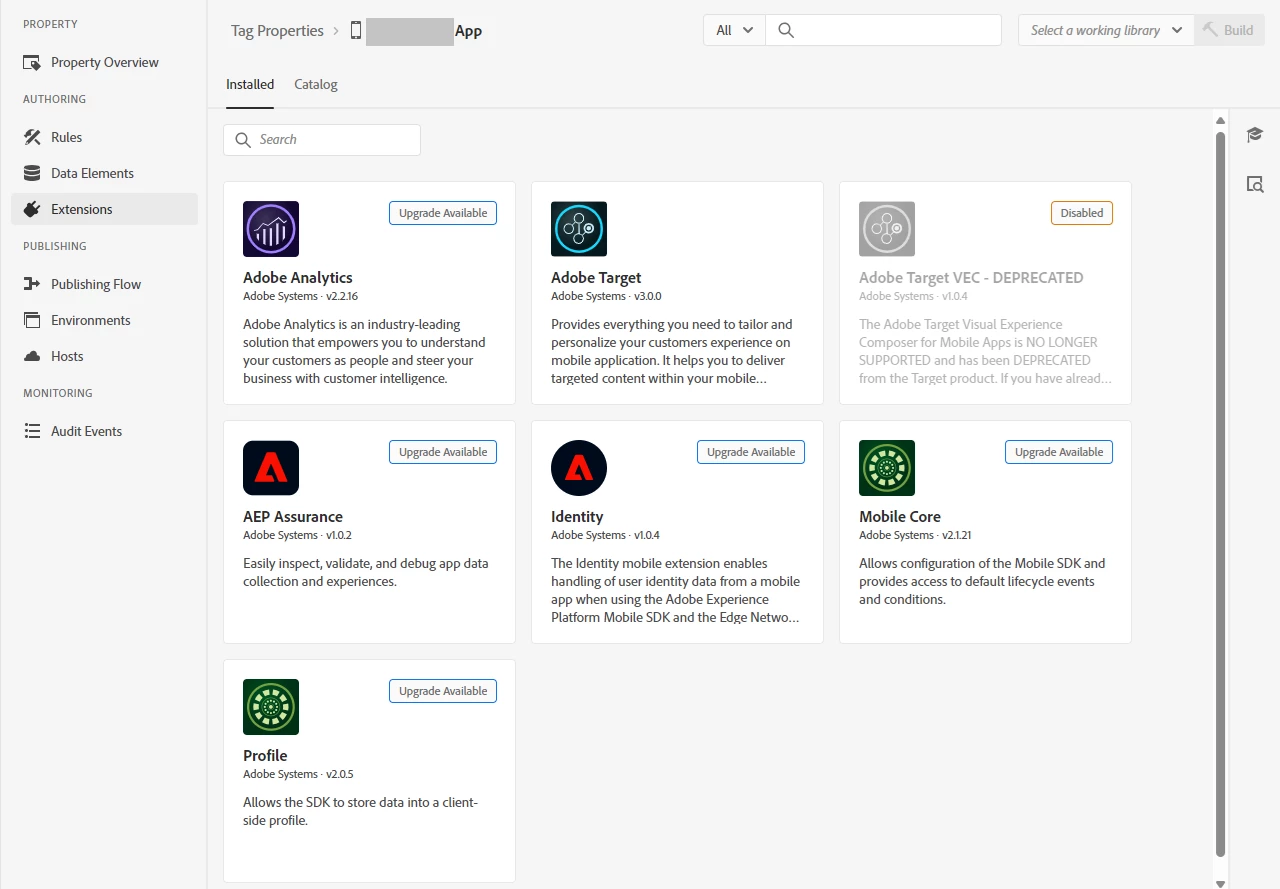Click the scrollbar up arrow
The width and height of the screenshot is (1280, 889).
[x=1220, y=121]
